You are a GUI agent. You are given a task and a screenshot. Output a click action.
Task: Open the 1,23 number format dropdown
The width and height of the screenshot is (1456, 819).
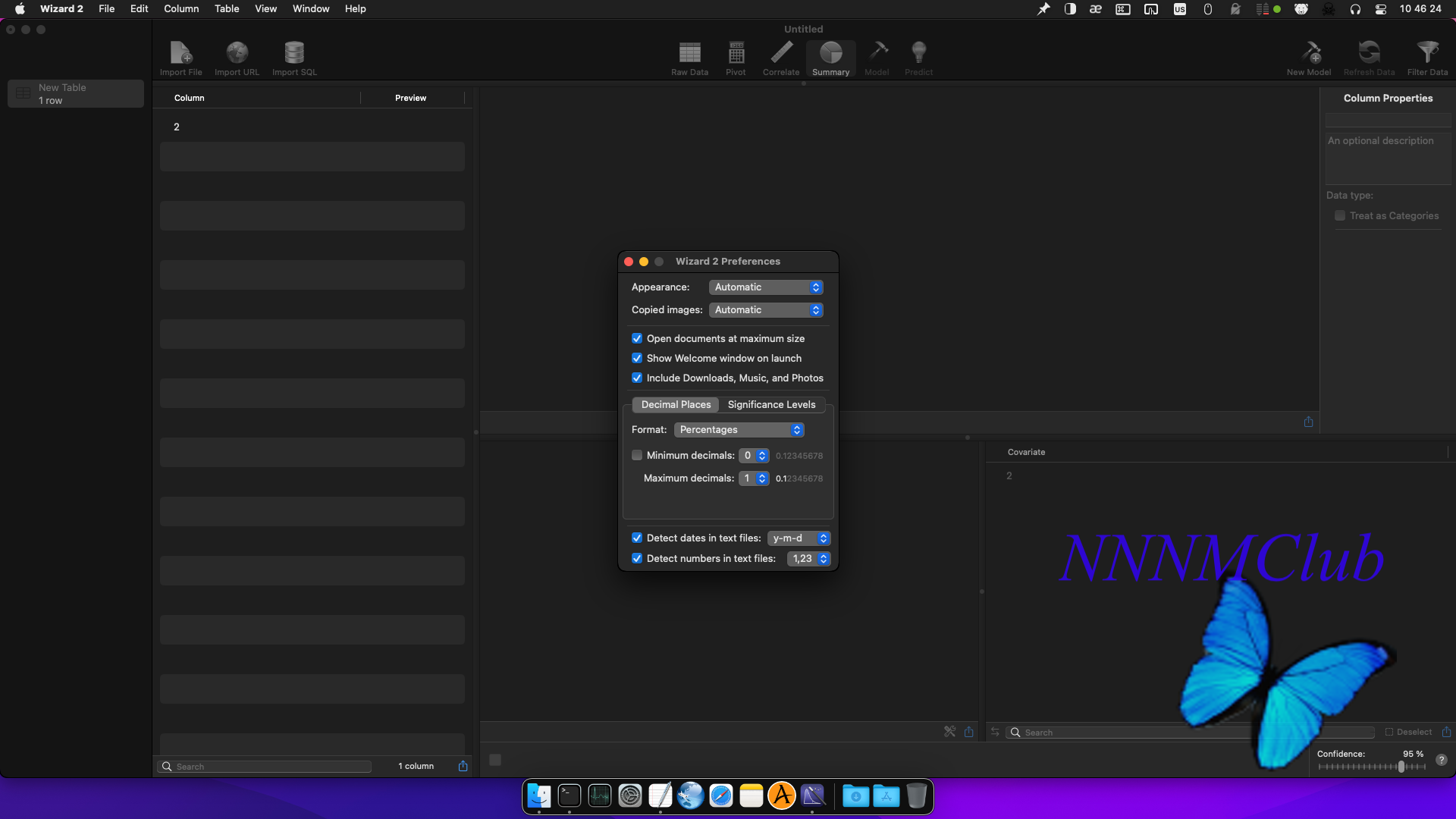point(809,558)
